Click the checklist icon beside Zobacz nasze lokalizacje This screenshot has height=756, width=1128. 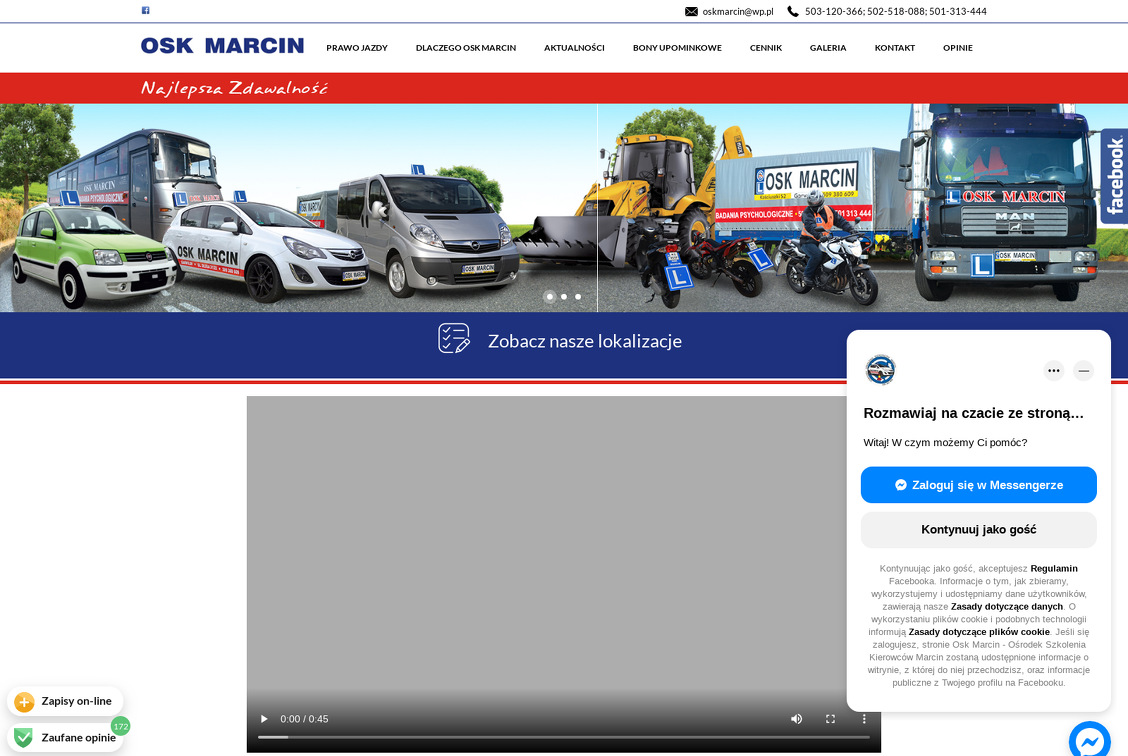(x=454, y=338)
